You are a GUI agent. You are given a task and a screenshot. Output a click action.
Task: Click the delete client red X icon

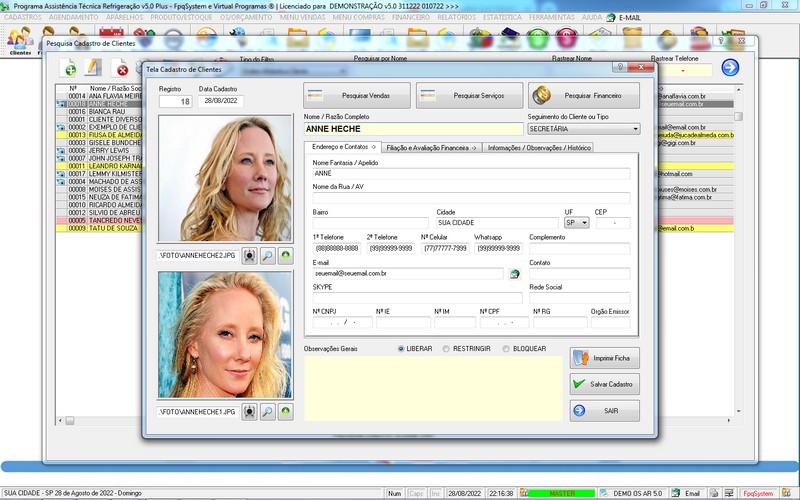[120, 68]
